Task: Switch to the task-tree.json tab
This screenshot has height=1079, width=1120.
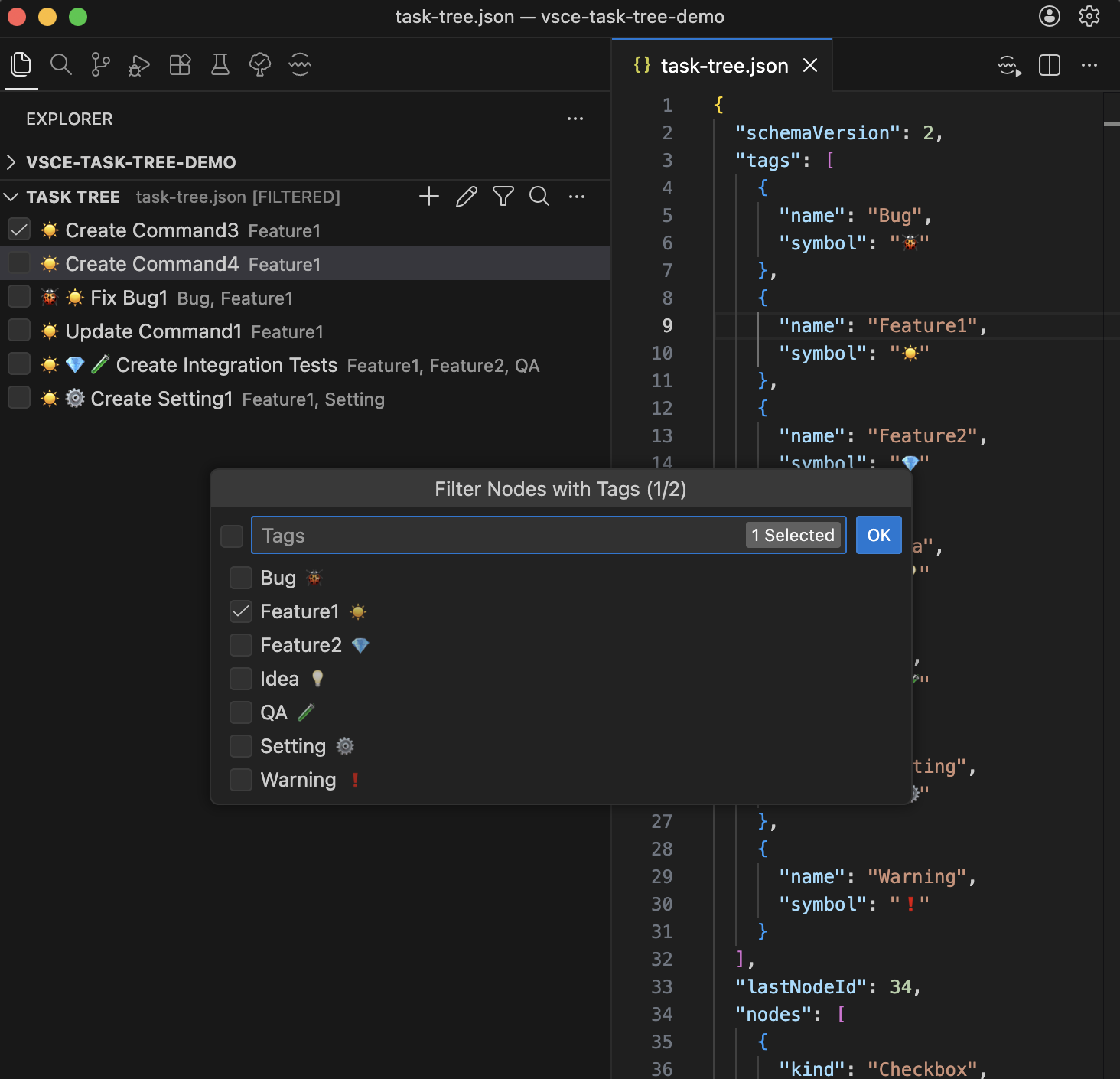Action: pyautogui.click(x=724, y=66)
